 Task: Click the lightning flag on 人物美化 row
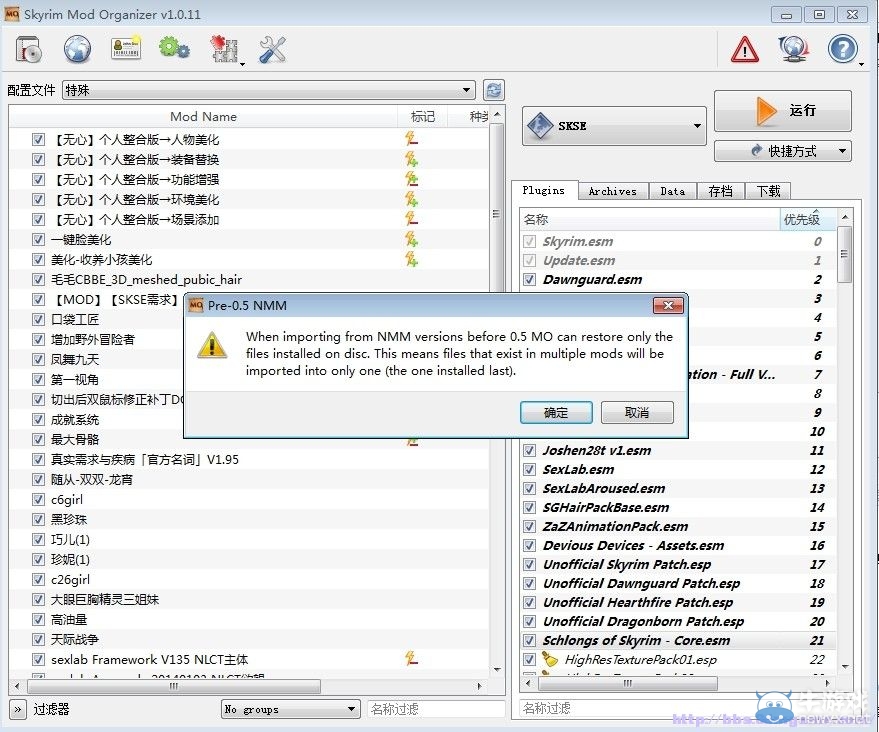click(x=411, y=139)
